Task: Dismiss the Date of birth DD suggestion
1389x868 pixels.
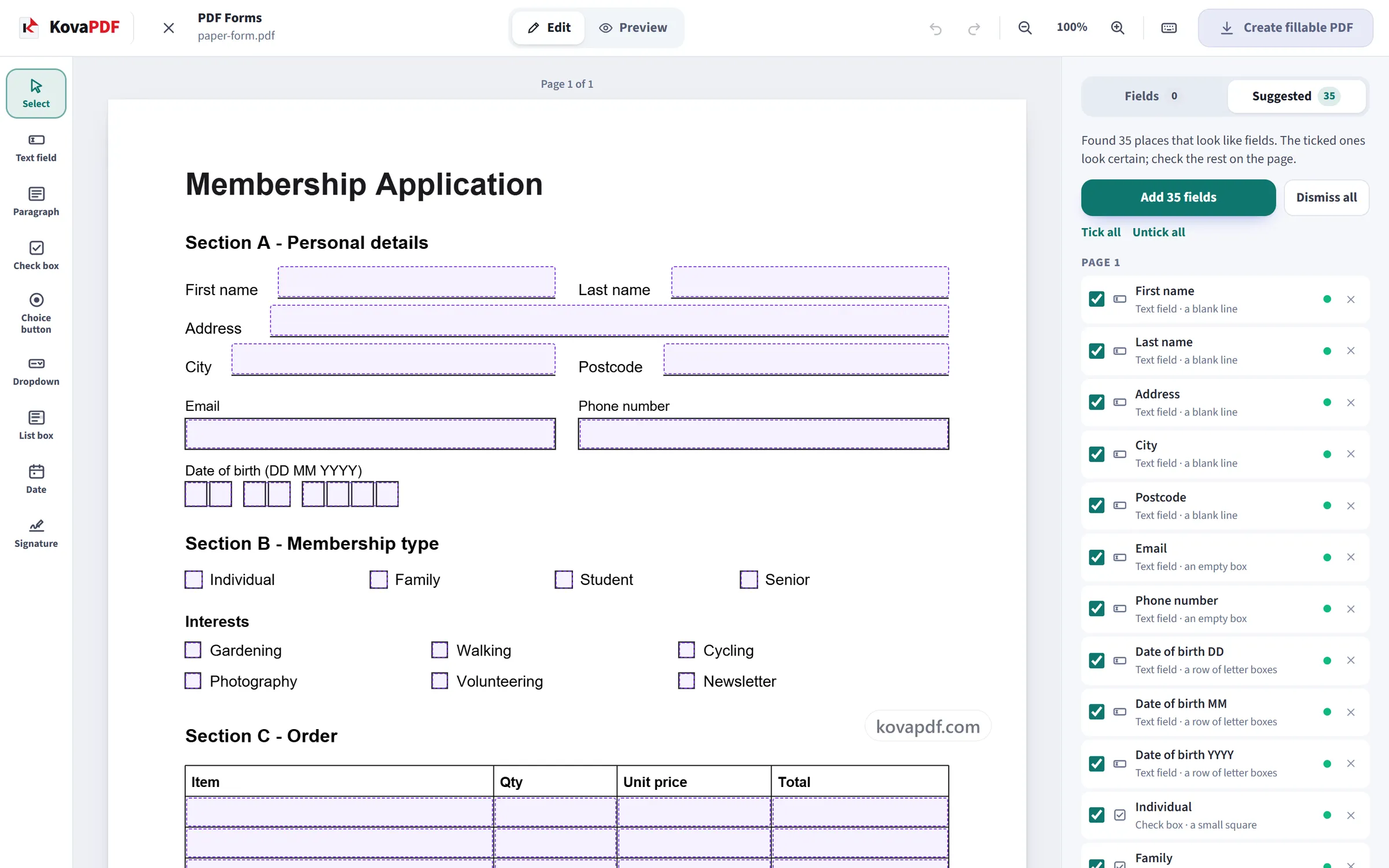Action: point(1351,660)
